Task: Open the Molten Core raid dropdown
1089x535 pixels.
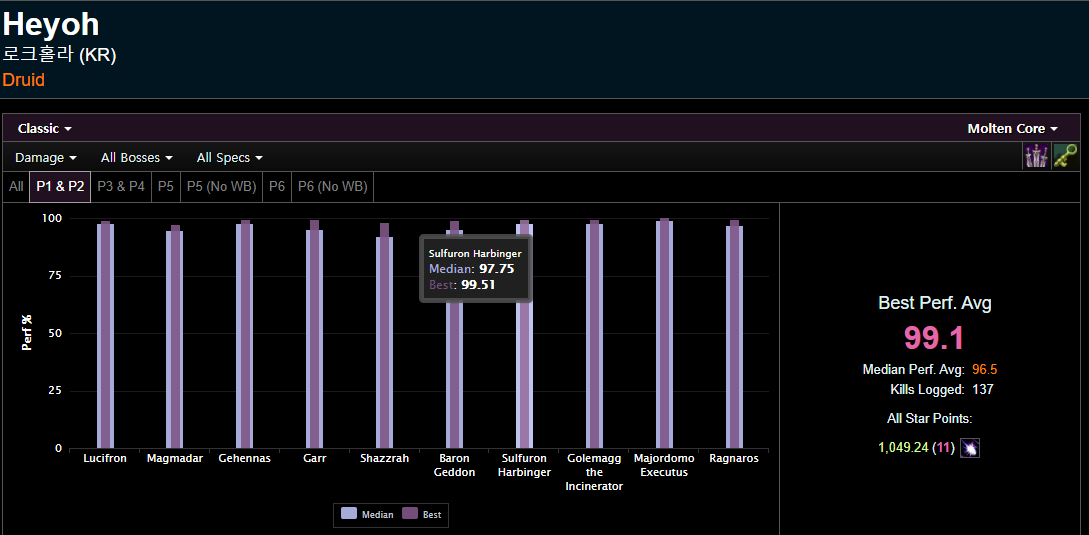Action: (1012, 129)
